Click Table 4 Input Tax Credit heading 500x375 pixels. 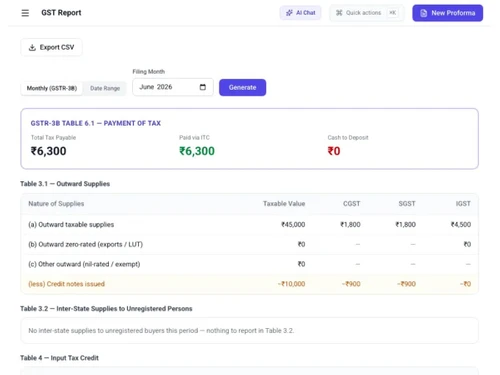(59, 358)
